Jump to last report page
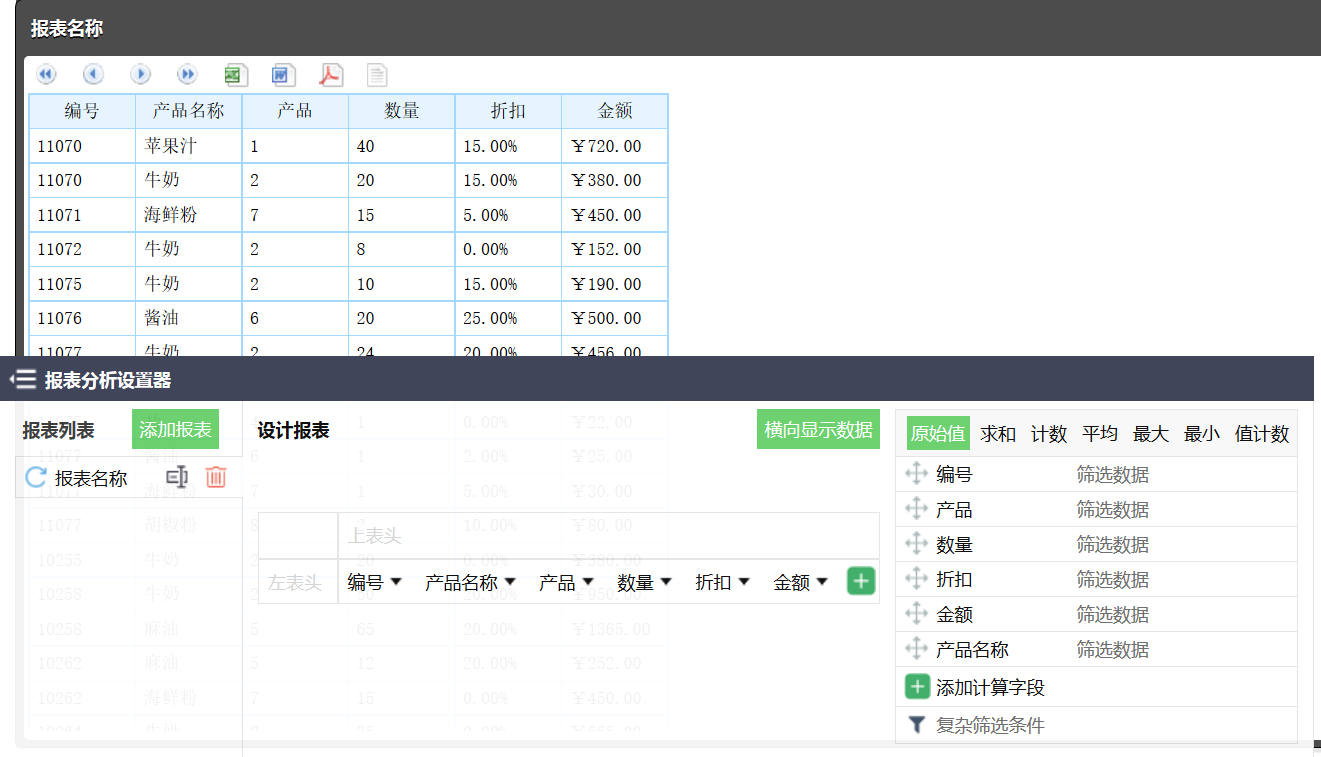Image resolution: width=1321 pixels, height=757 pixels. pos(187,74)
